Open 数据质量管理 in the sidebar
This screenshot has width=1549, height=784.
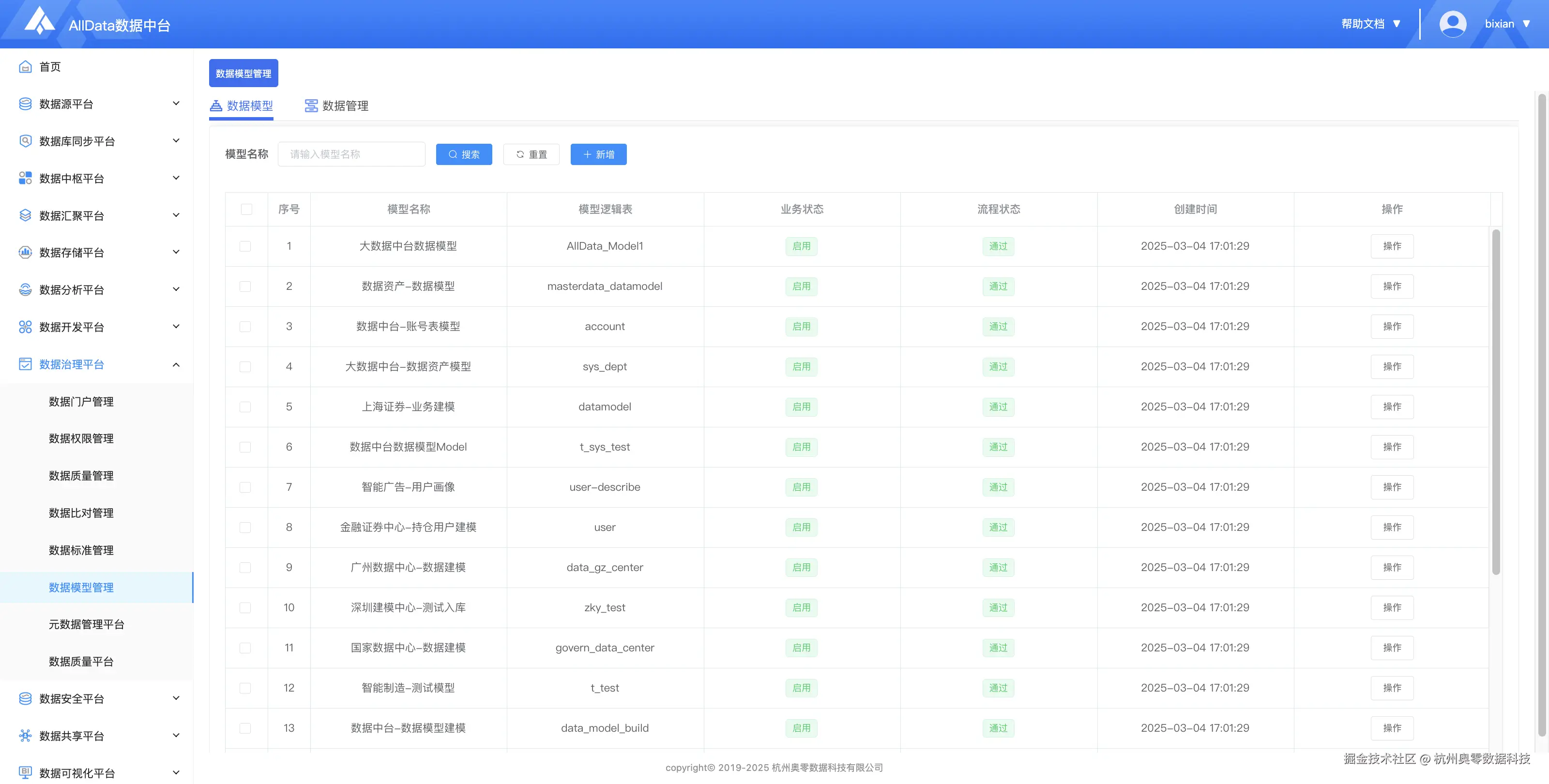pyautogui.click(x=81, y=476)
